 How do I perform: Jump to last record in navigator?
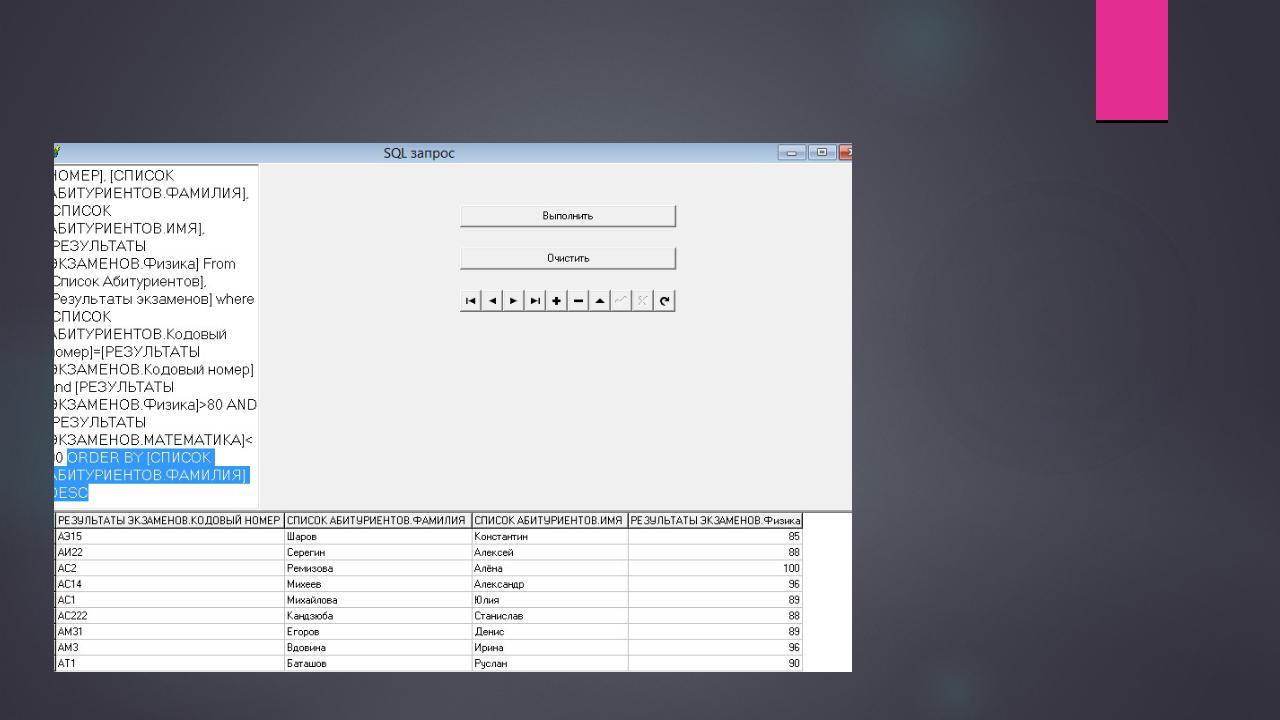[535, 300]
